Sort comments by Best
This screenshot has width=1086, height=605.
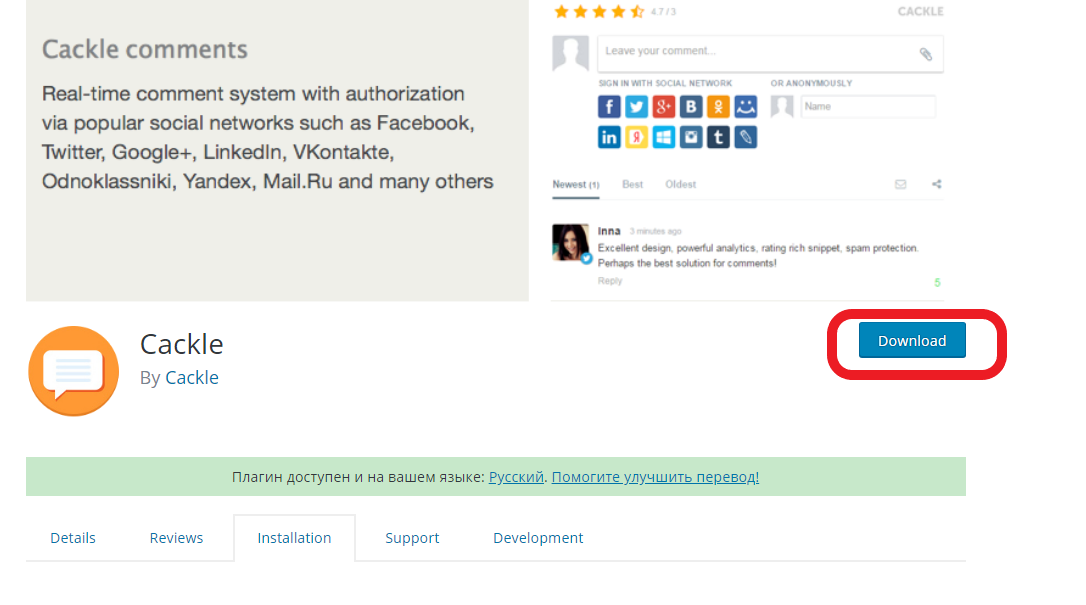click(632, 185)
